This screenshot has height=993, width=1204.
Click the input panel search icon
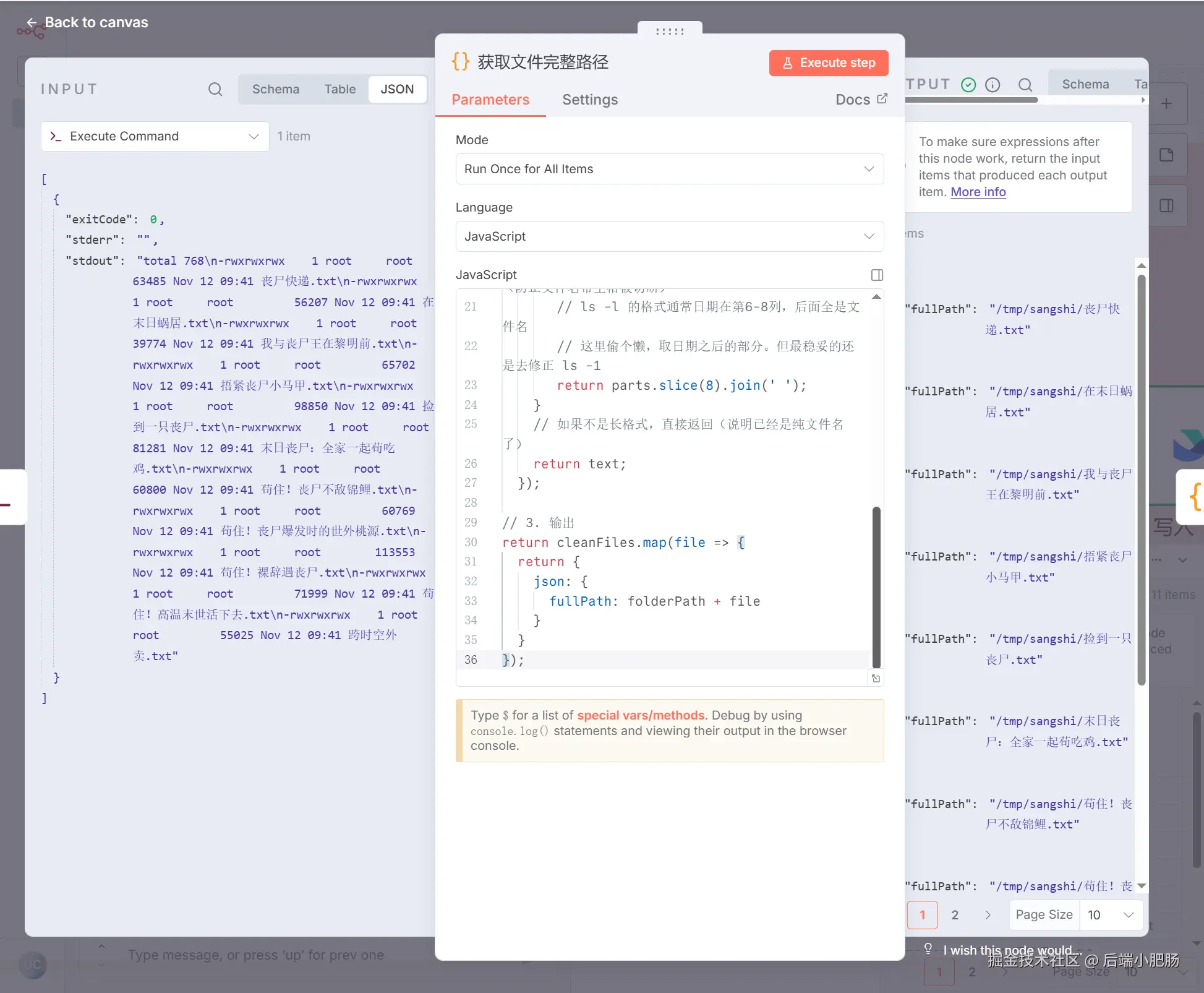point(215,89)
